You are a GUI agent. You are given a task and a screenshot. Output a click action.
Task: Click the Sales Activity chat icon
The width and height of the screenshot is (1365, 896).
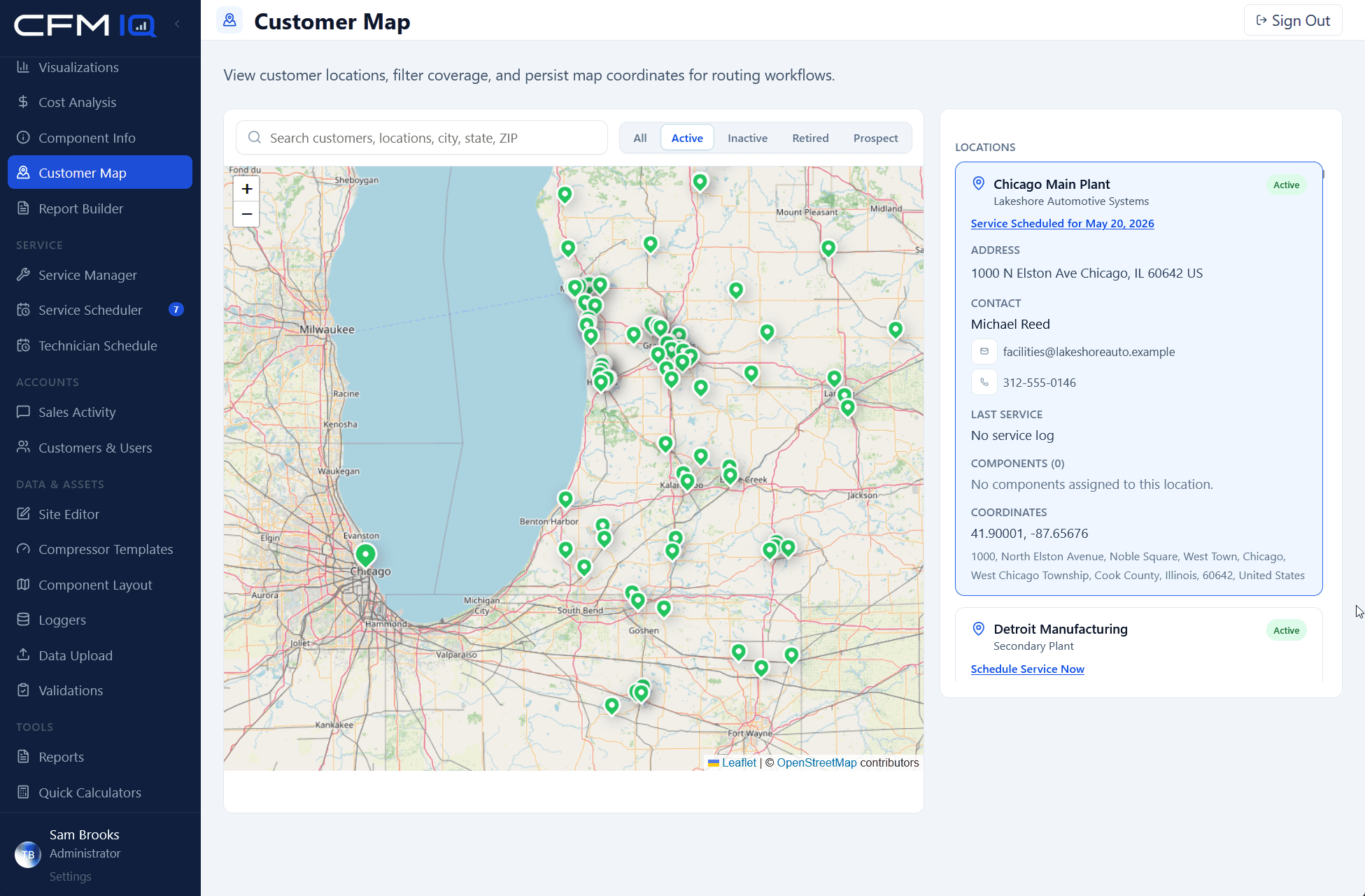[x=23, y=412]
